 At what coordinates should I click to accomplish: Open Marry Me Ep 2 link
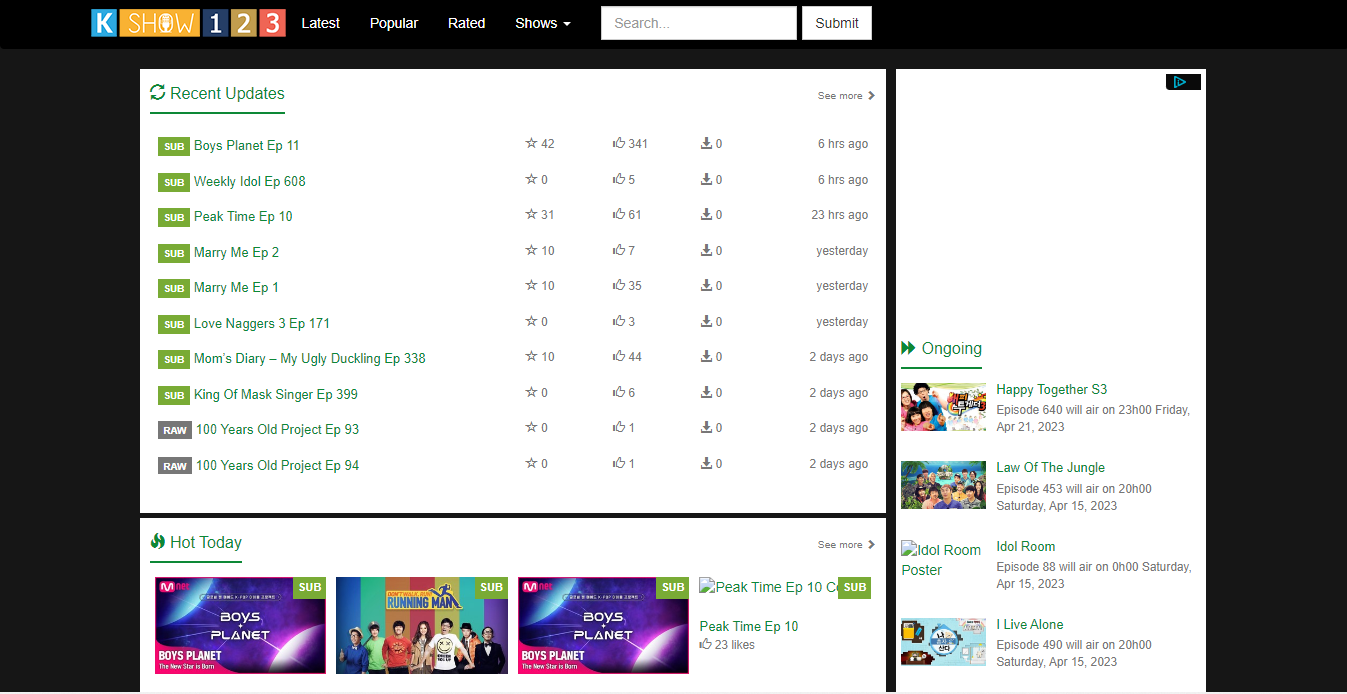coord(236,252)
